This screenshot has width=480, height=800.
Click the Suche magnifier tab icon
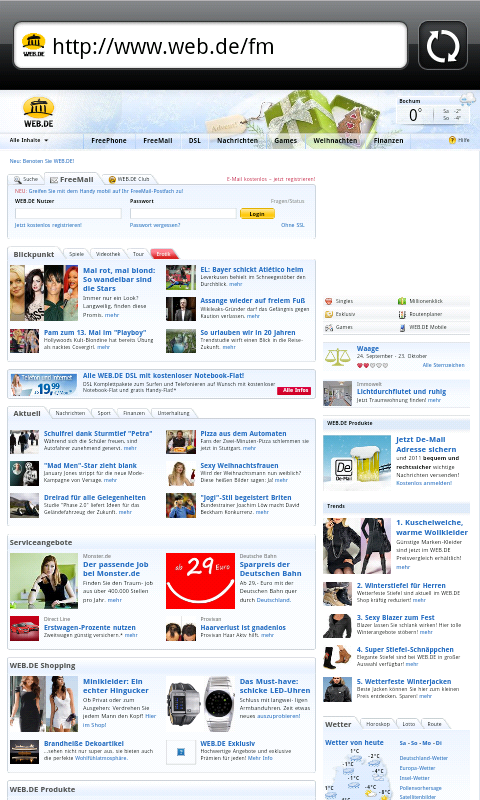click(x=17, y=180)
